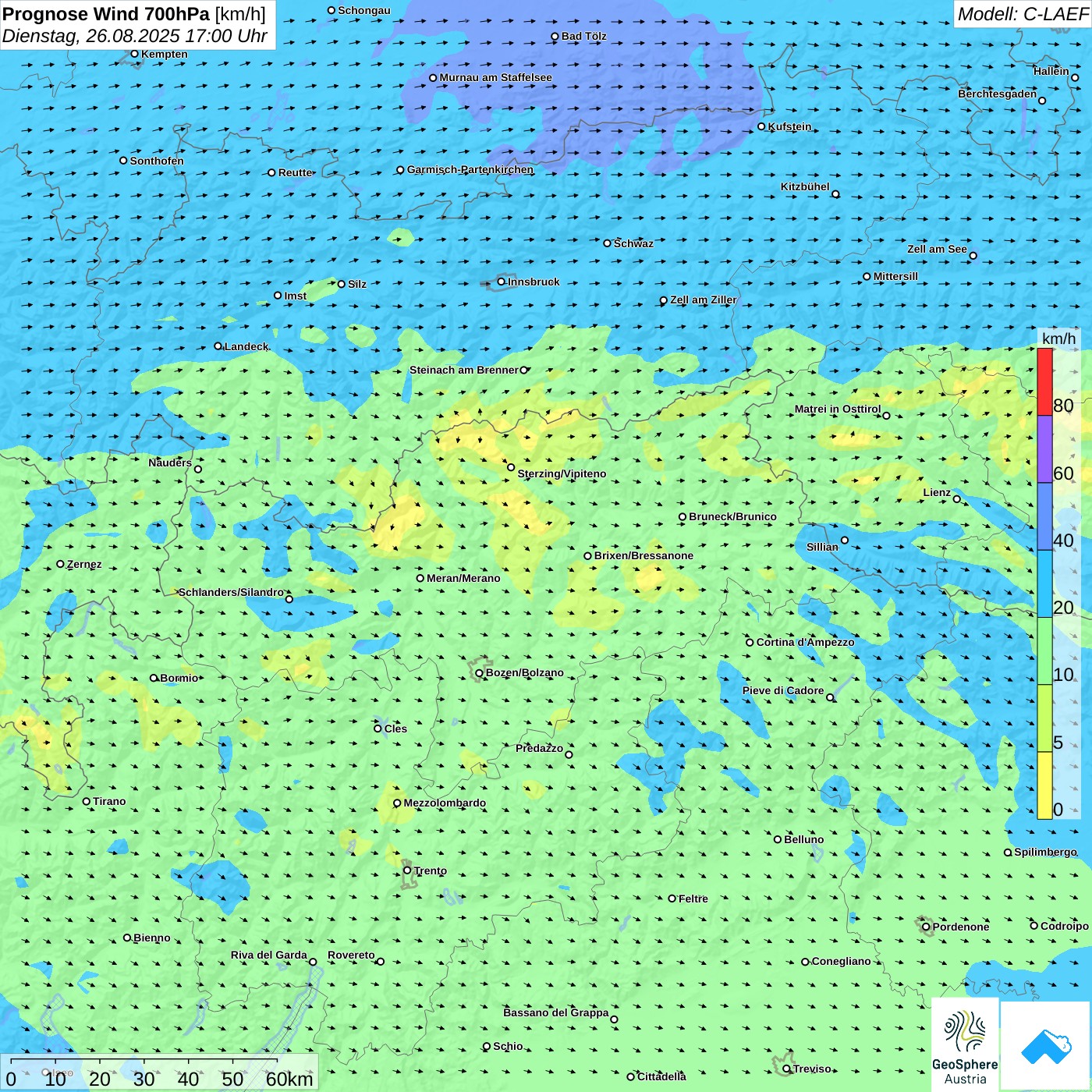Click the 'Zell am Ziller' label
The image size is (1092, 1092).
pos(704,300)
